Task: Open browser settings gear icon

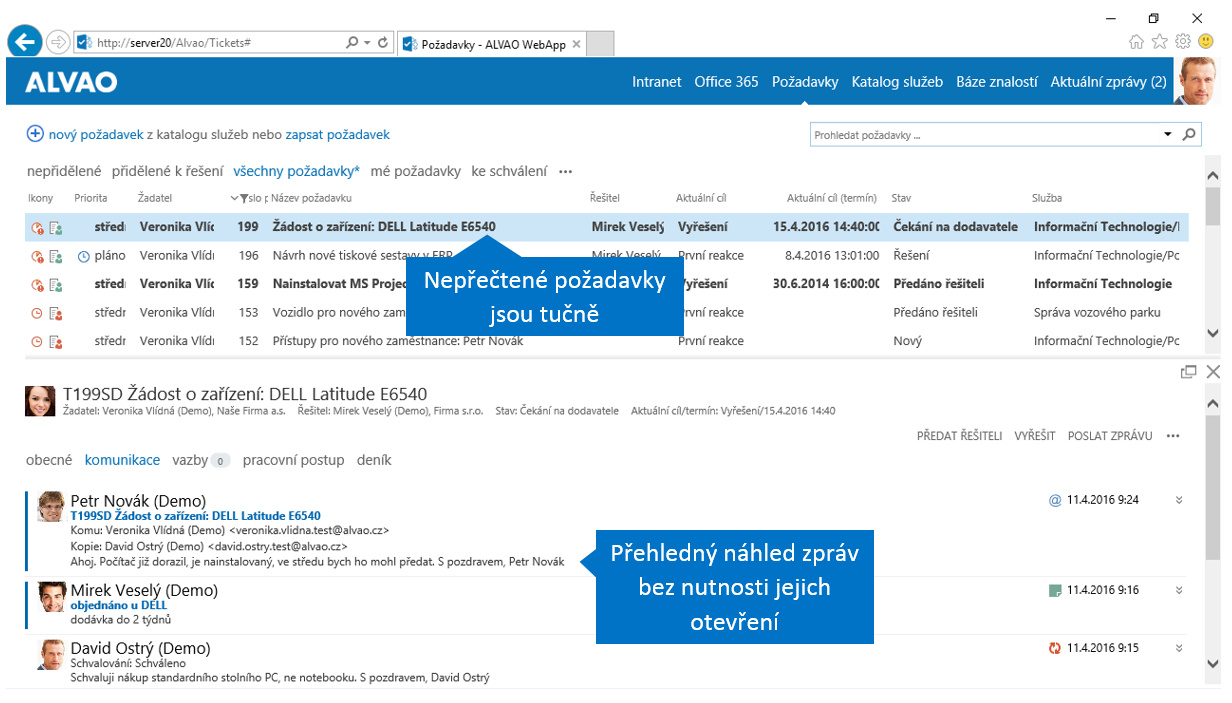Action: (1183, 42)
